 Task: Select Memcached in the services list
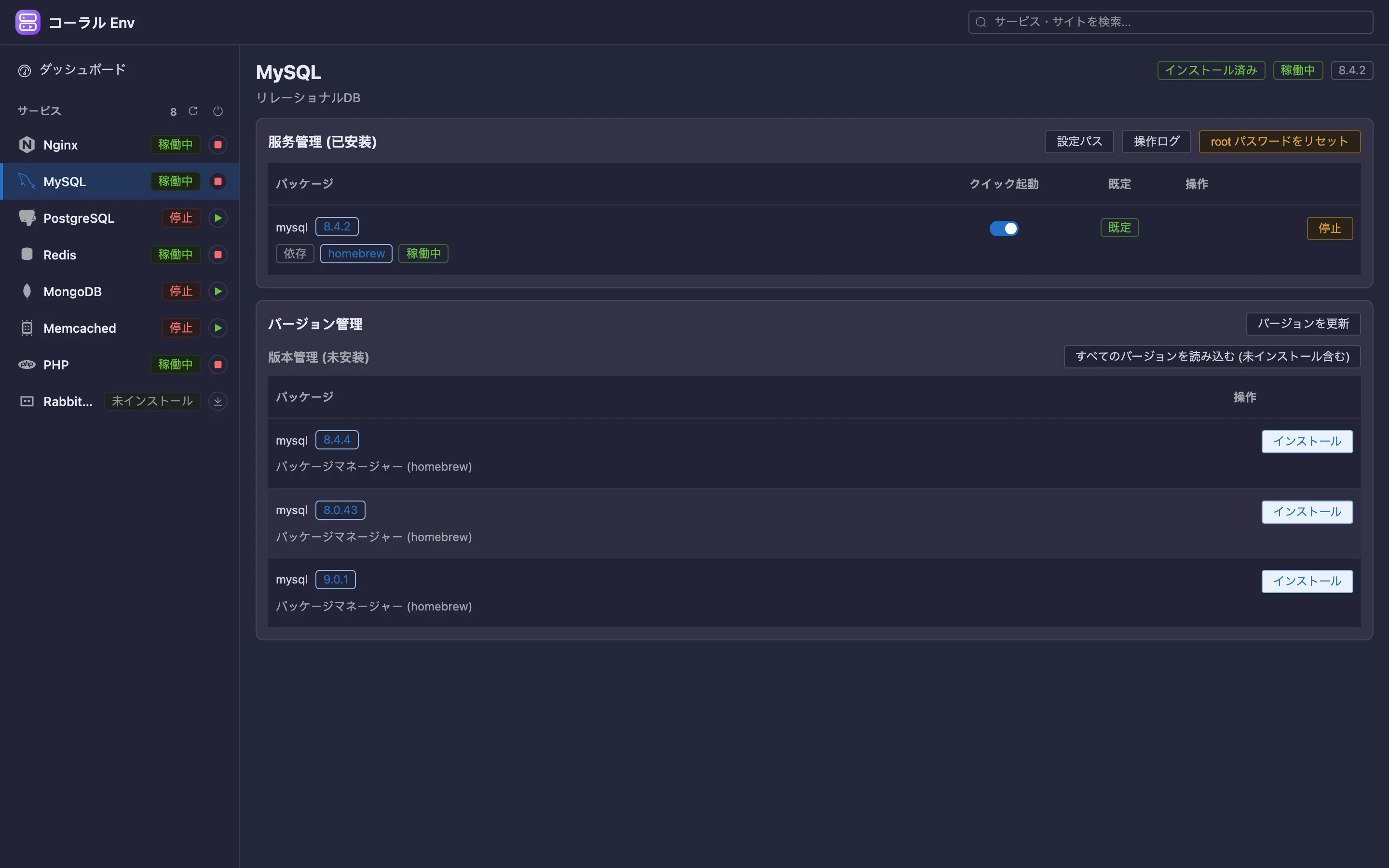point(120,328)
